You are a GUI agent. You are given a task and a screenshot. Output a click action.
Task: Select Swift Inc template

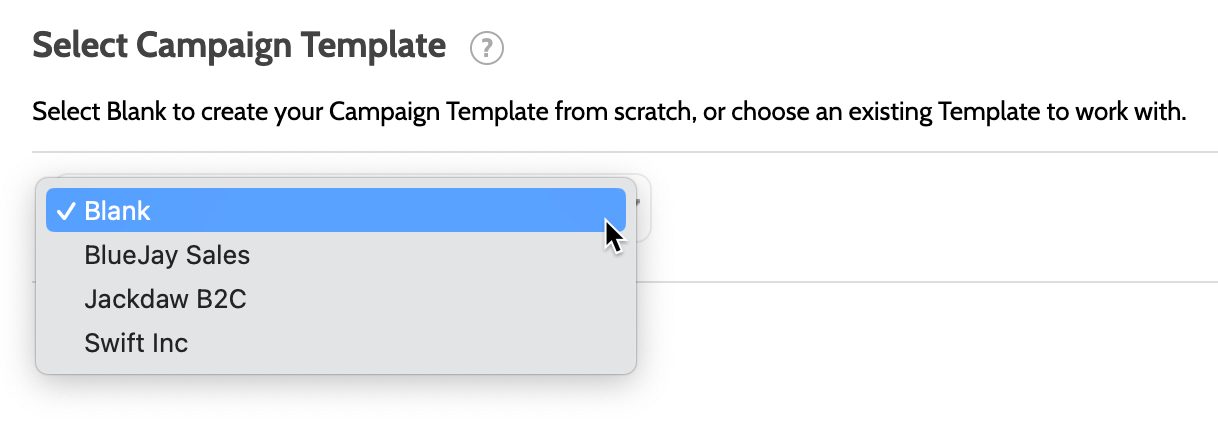click(x=136, y=343)
